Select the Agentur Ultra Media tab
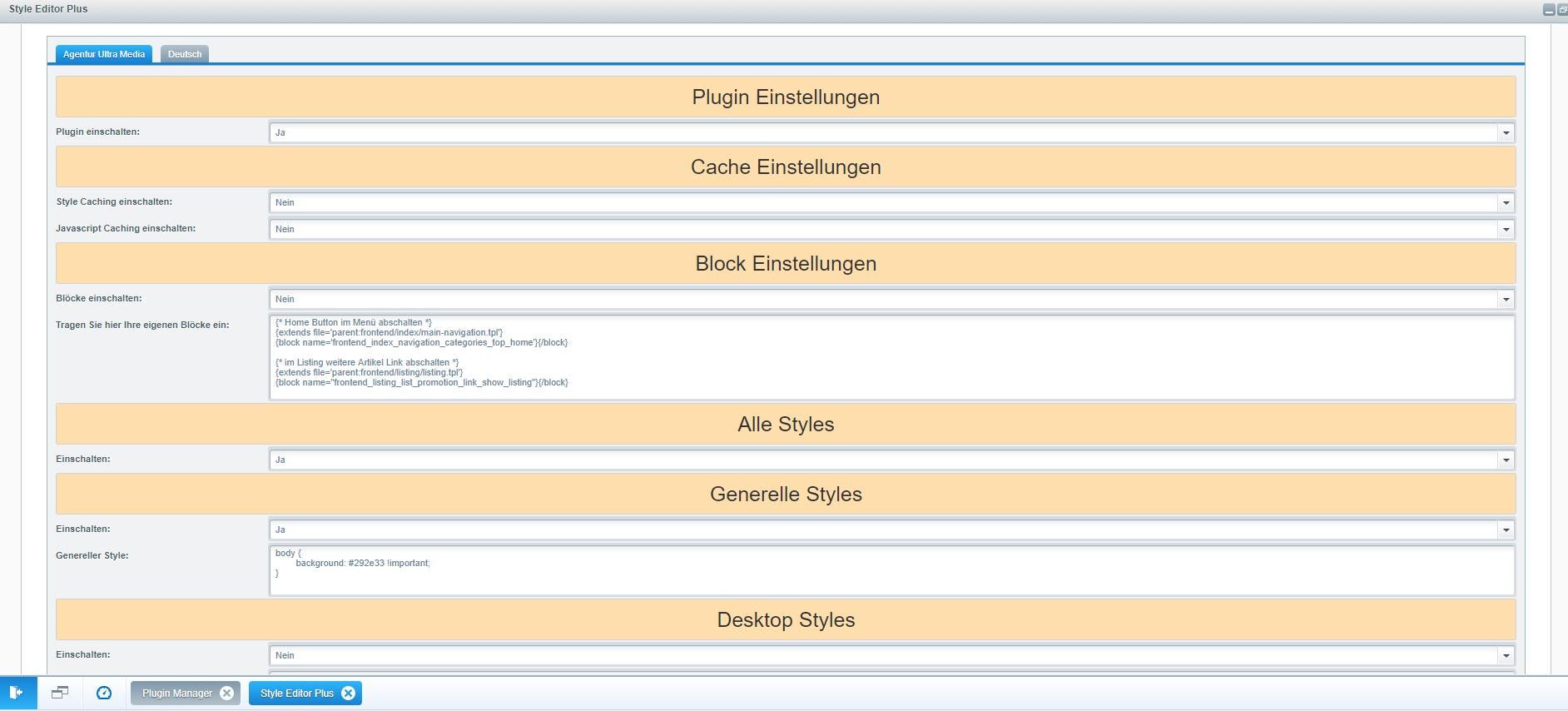1568x711 pixels. coord(104,54)
